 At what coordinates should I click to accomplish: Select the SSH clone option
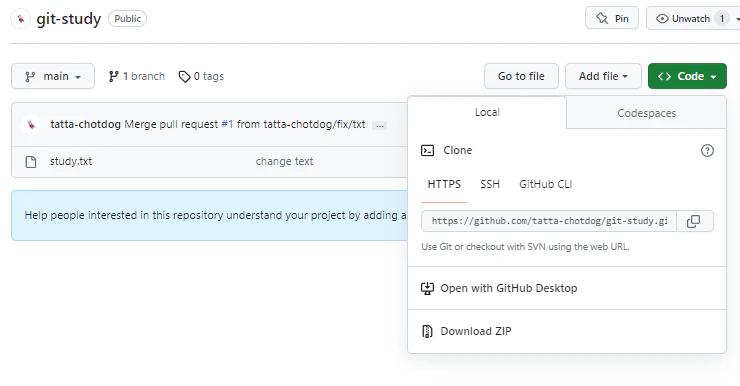pyautogui.click(x=490, y=184)
